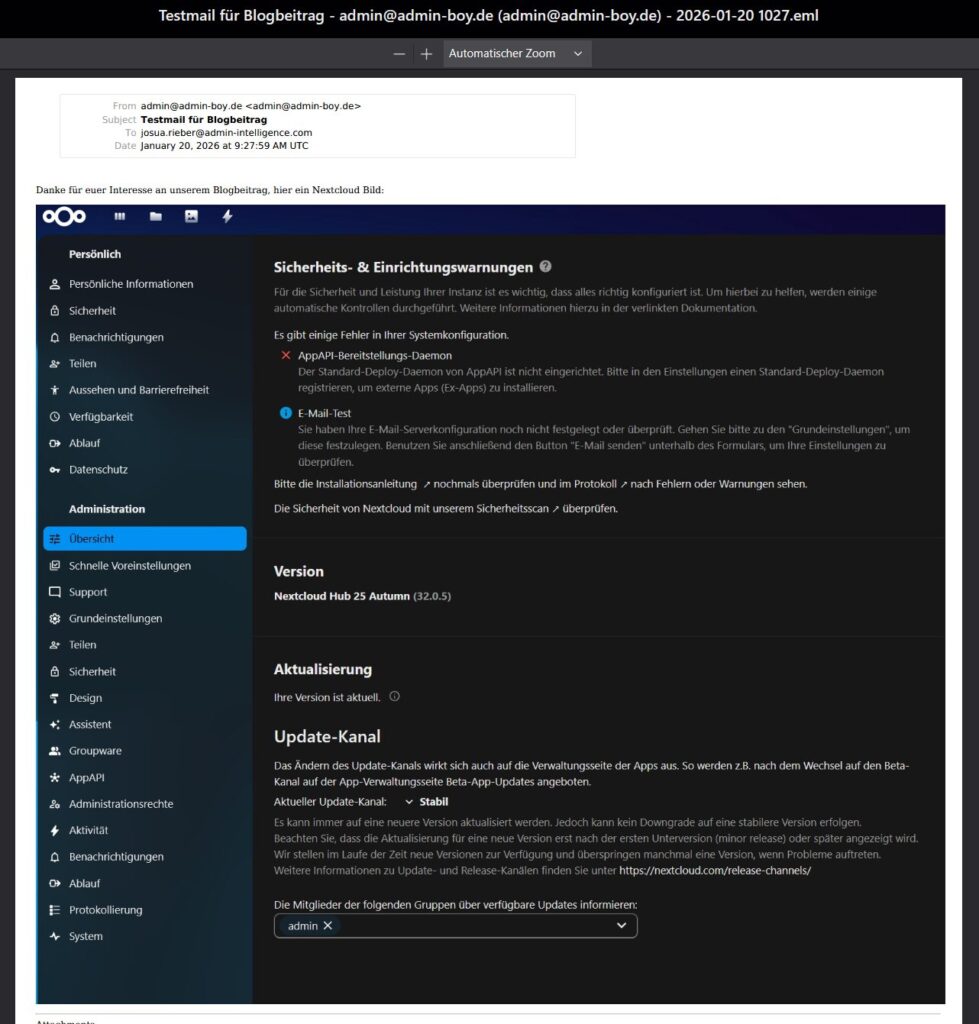The image size is (979, 1024).
Task: Click the help icon beside Sicherheitswarnungen heading
Action: point(545,267)
